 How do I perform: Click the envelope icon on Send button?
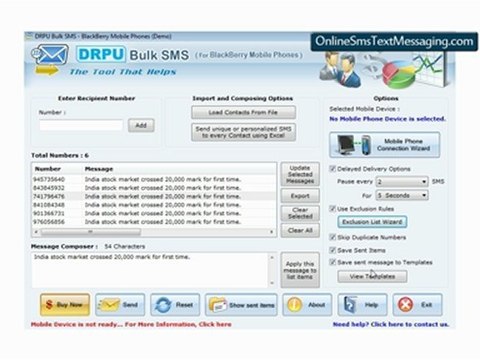tap(108, 305)
